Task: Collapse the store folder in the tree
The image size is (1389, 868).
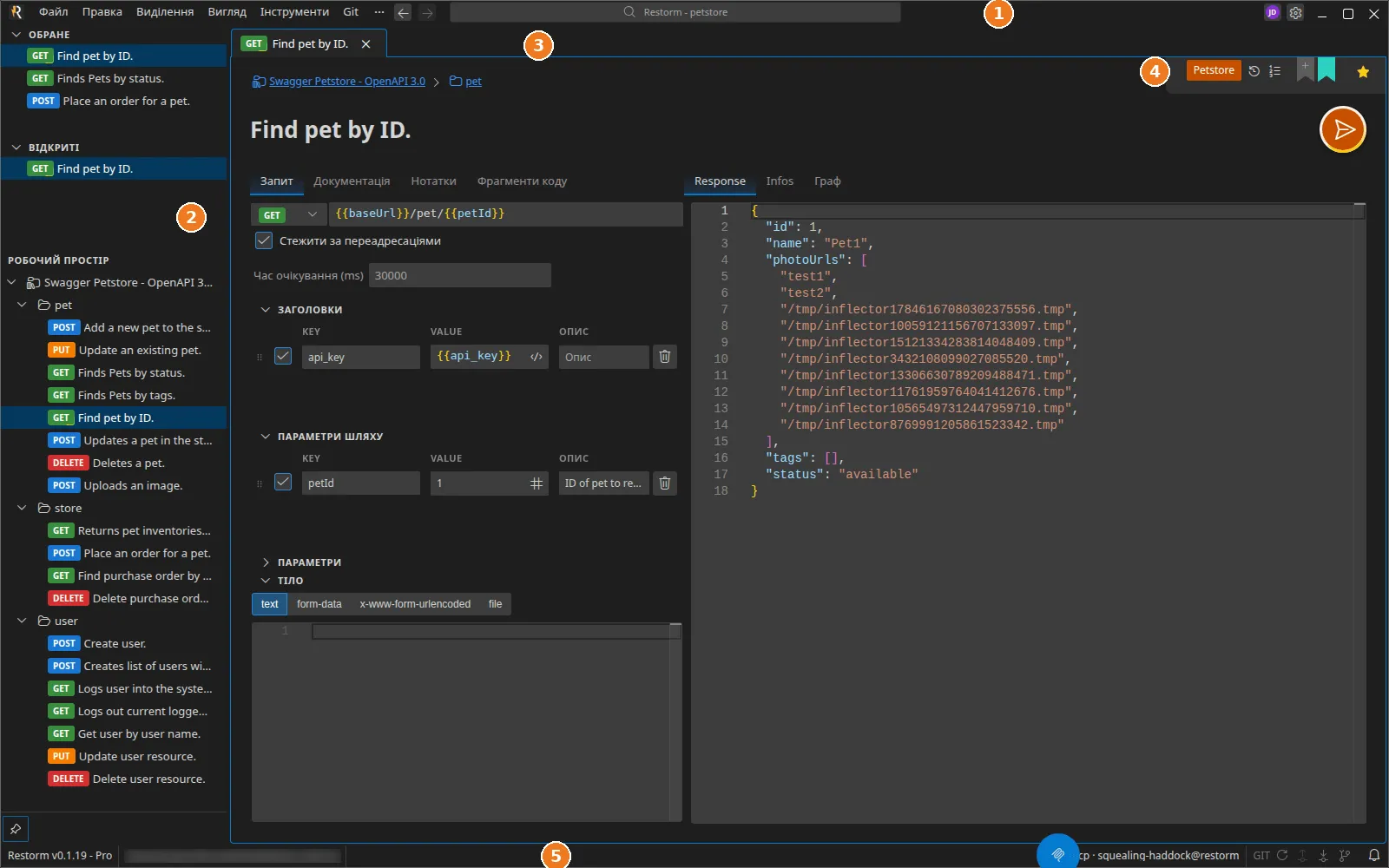Action: (x=22, y=508)
